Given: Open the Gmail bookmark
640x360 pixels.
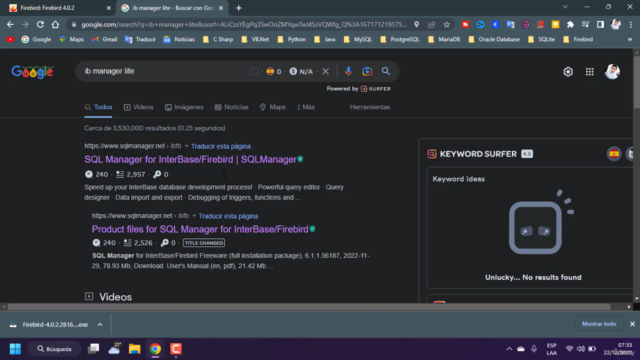Looking at the screenshot, I should (104, 39).
